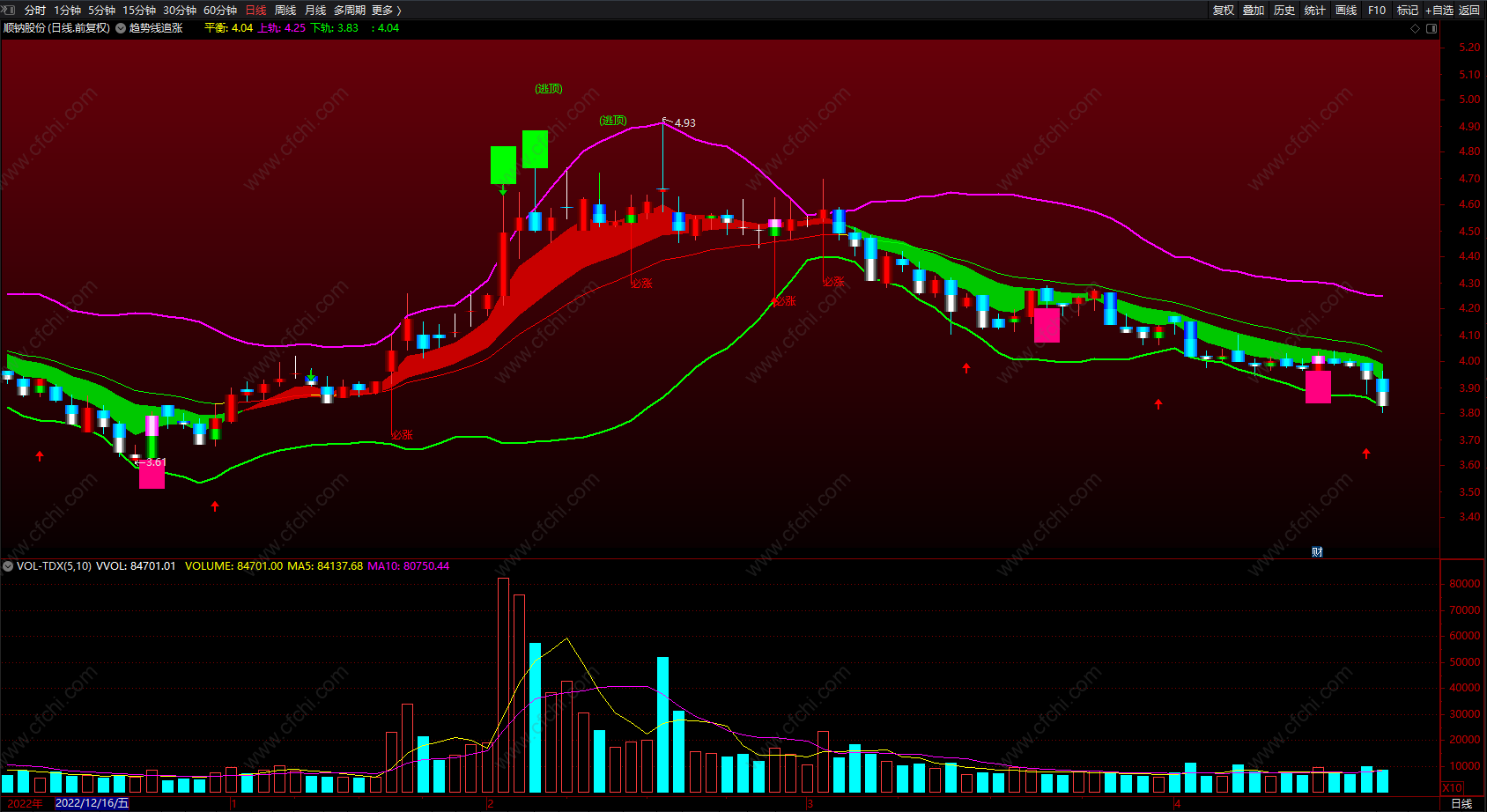Screen dimensions: 1487x812
Task: Toggle the right side panel icon
Action: [1432, 28]
